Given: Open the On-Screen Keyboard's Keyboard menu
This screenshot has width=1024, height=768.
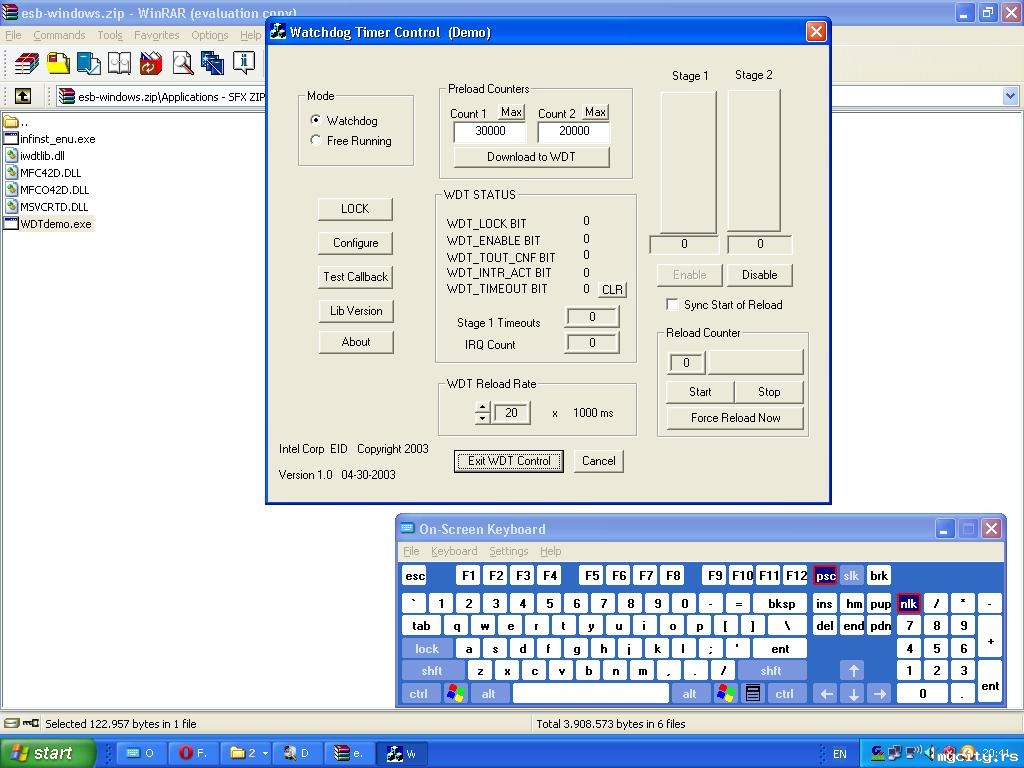Looking at the screenshot, I should tap(454, 551).
